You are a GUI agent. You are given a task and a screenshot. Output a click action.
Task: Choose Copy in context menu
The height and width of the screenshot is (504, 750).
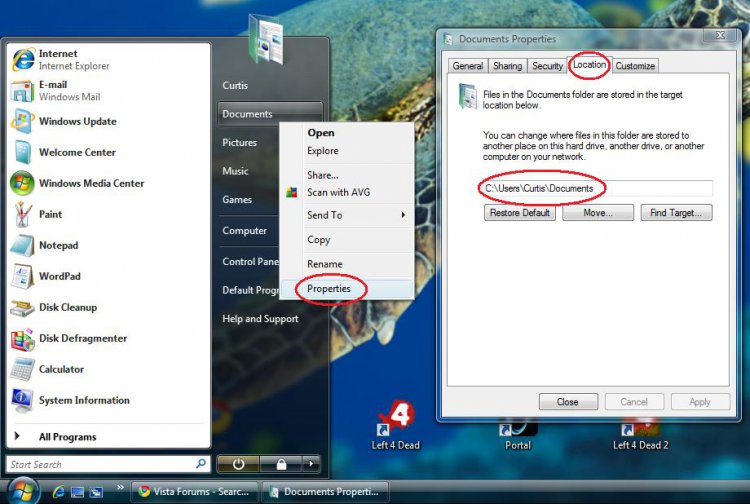tap(319, 240)
